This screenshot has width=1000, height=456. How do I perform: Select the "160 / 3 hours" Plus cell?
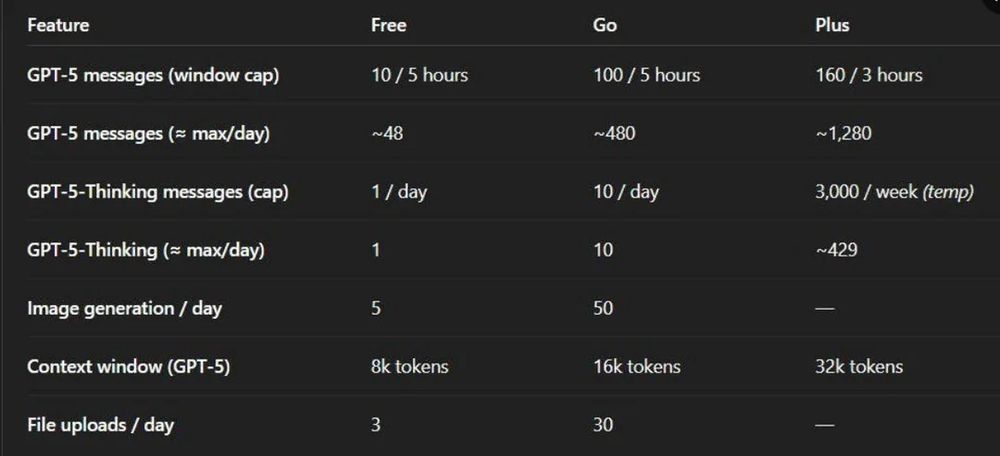pyautogui.click(x=868, y=75)
